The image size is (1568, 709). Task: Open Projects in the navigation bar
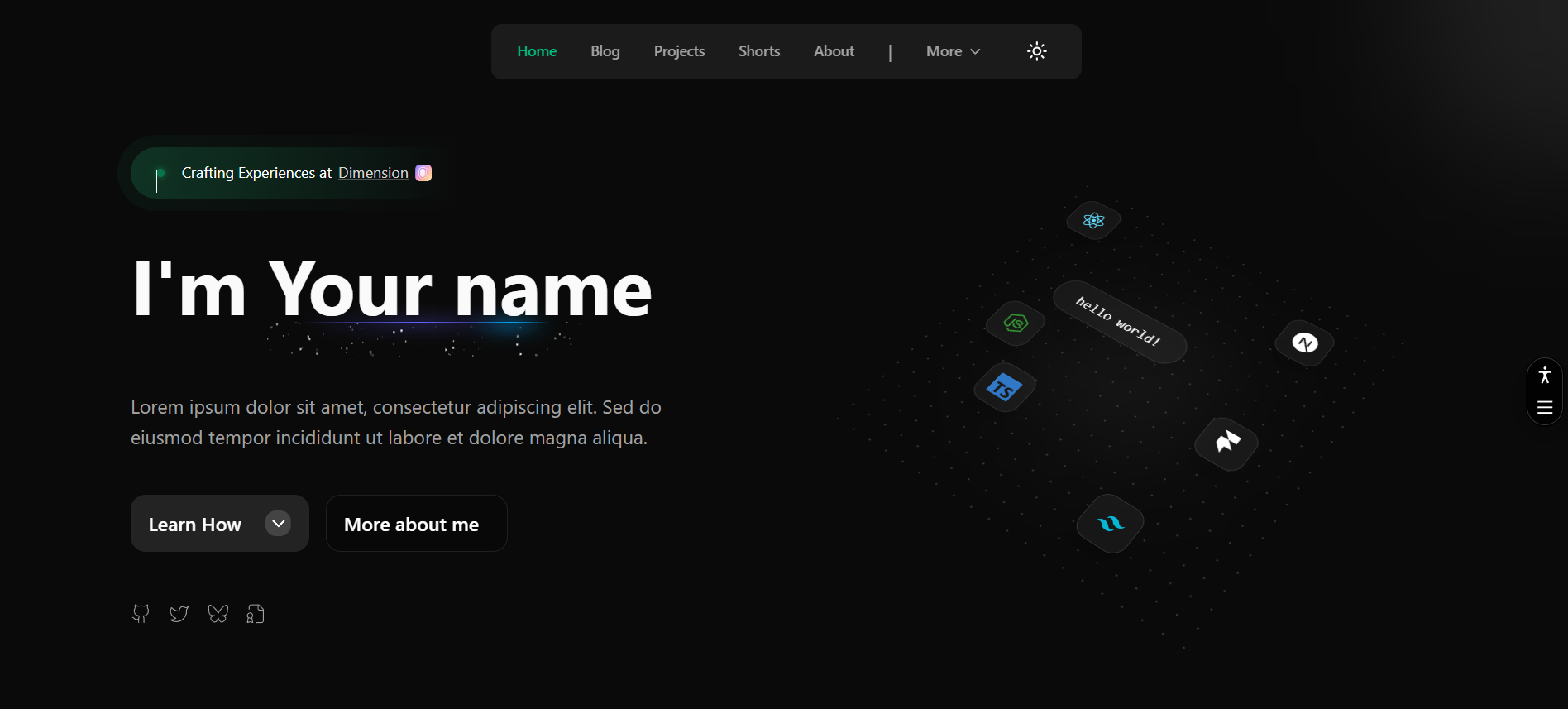tap(679, 51)
